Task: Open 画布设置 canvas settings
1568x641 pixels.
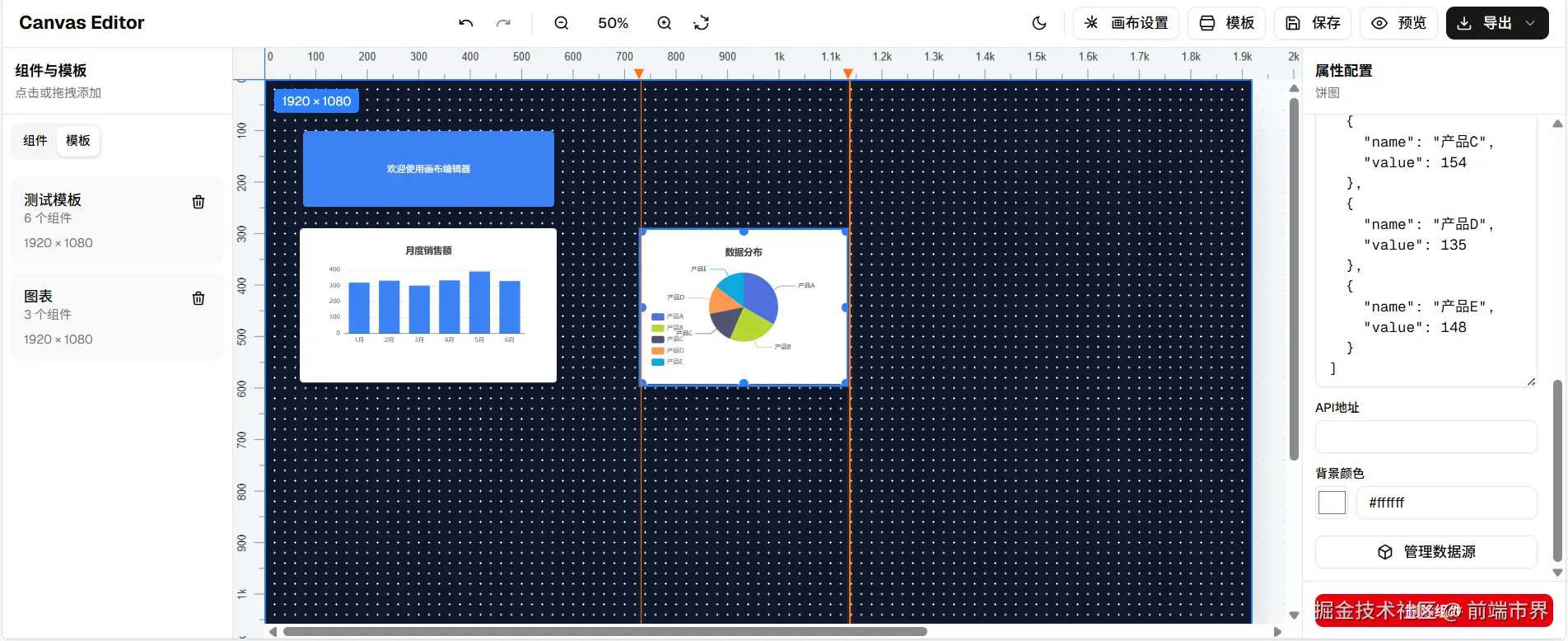Action: coord(1126,23)
